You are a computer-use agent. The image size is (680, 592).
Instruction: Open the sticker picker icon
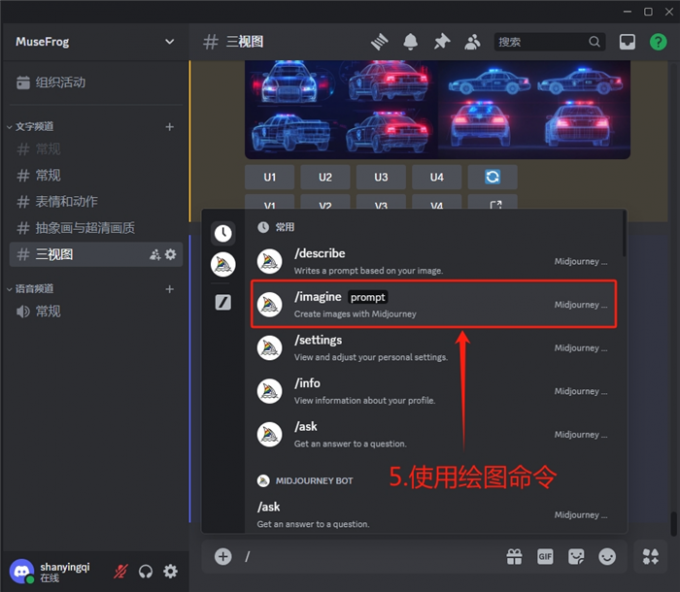click(576, 556)
